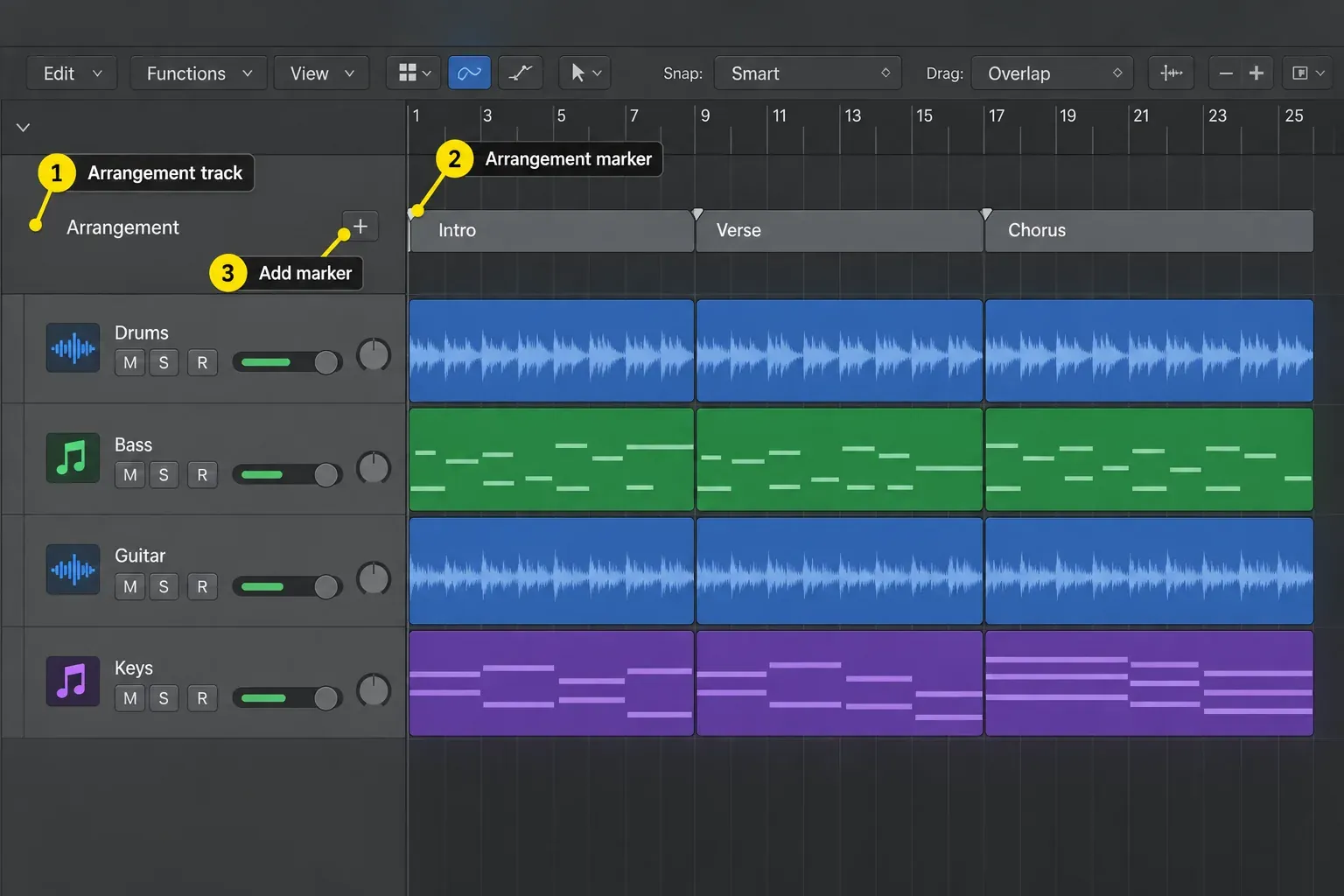Solo the Drums track
Image resolution: width=1344 pixels, height=896 pixels.
point(164,362)
